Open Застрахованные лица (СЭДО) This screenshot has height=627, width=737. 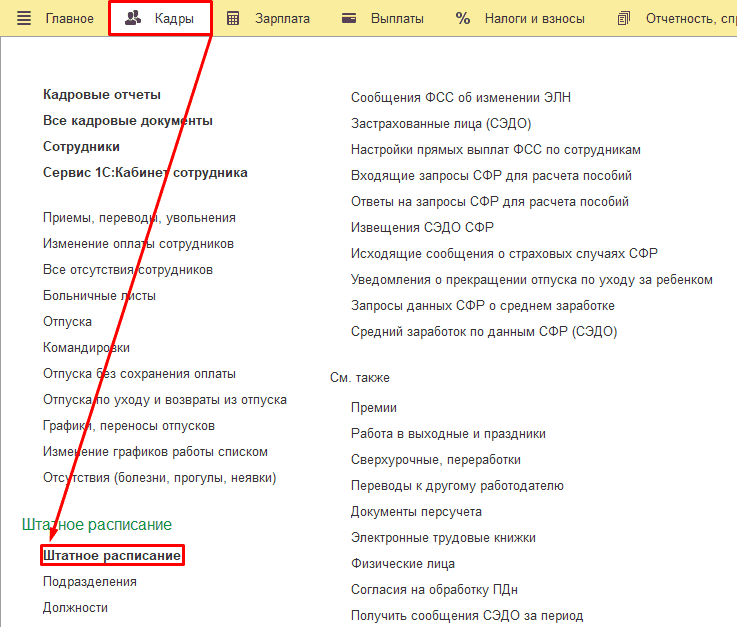pos(441,123)
